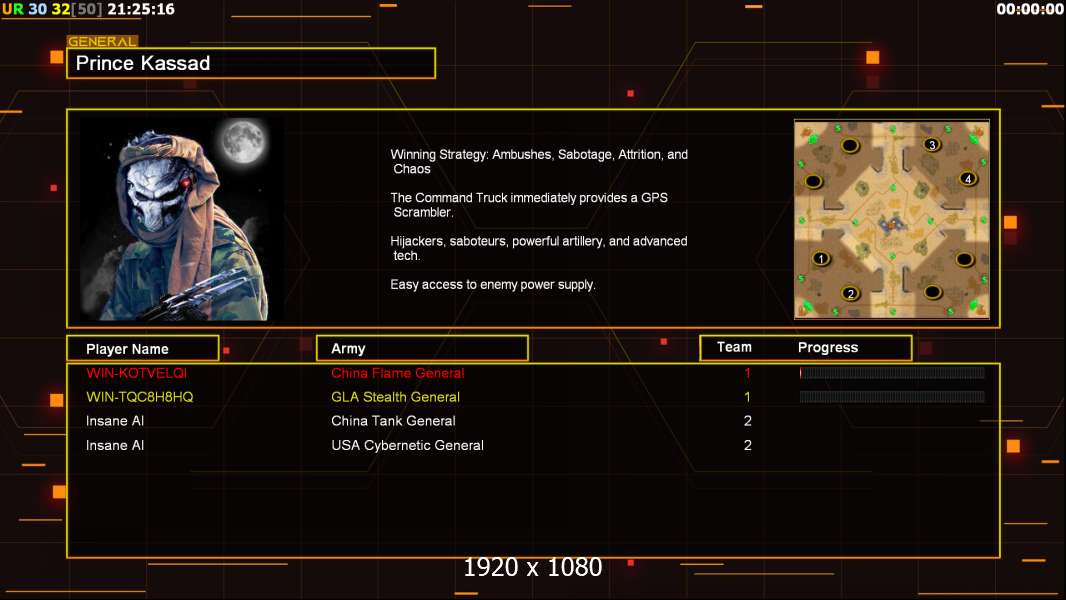Click the Progress column header
The height and width of the screenshot is (600, 1066).
828,347
